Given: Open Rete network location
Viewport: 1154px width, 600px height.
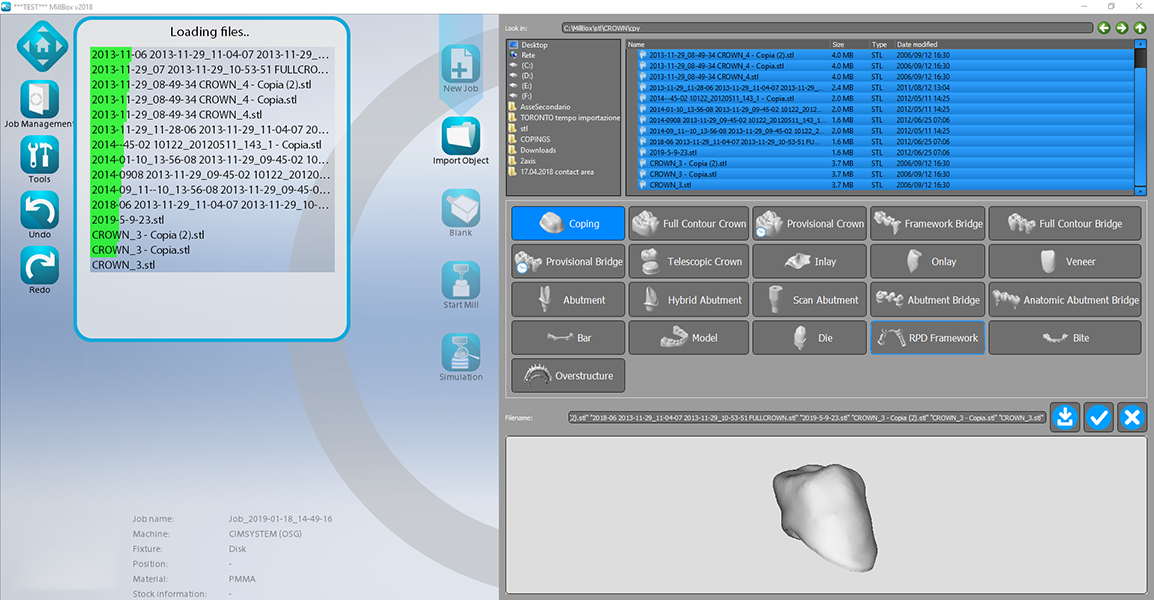Looking at the screenshot, I should click(x=528, y=55).
